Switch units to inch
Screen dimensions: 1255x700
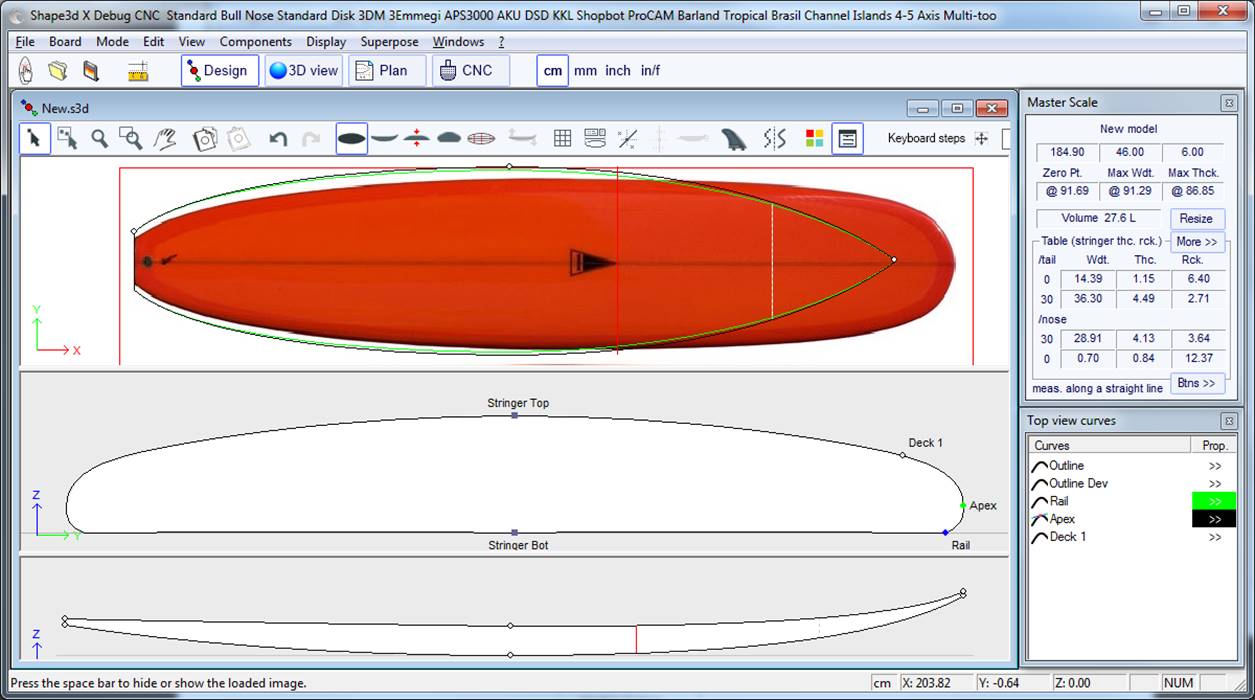[618, 71]
